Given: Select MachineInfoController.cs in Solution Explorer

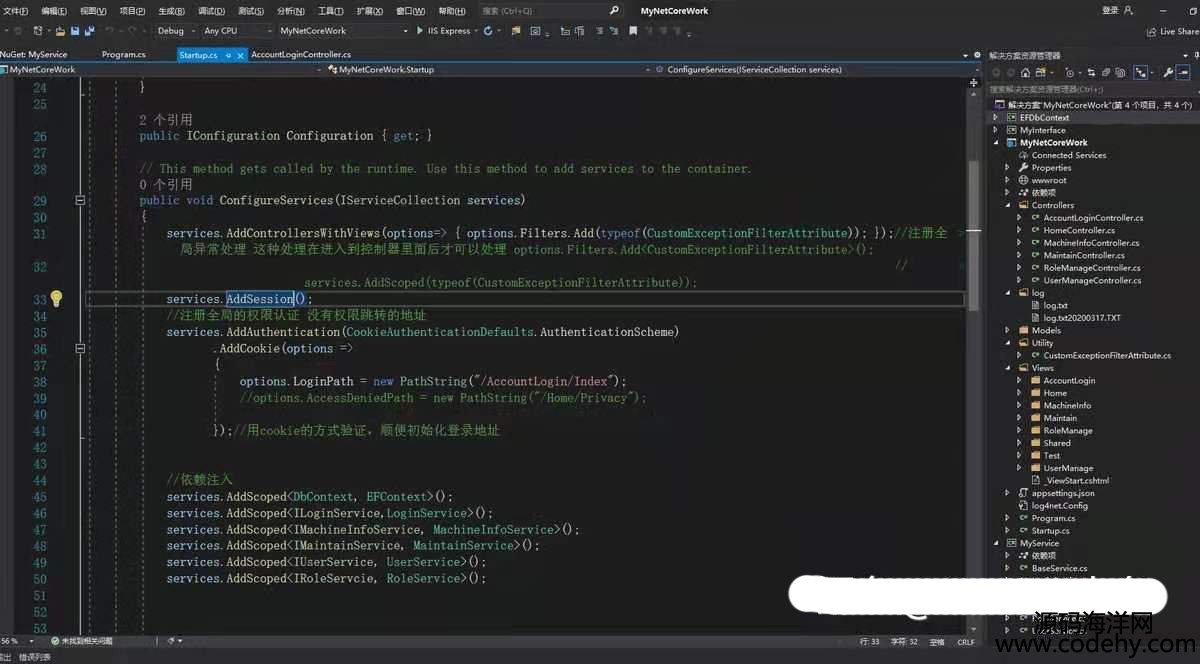Looking at the screenshot, I should click(1092, 243).
